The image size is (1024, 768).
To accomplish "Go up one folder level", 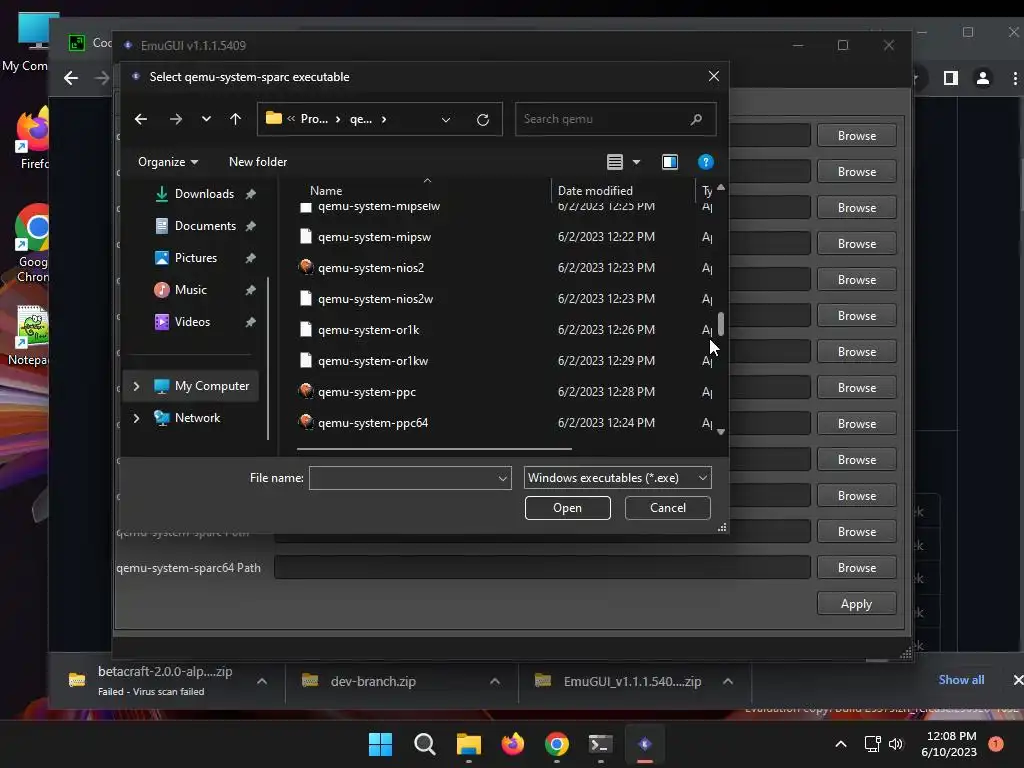I will click(x=235, y=119).
